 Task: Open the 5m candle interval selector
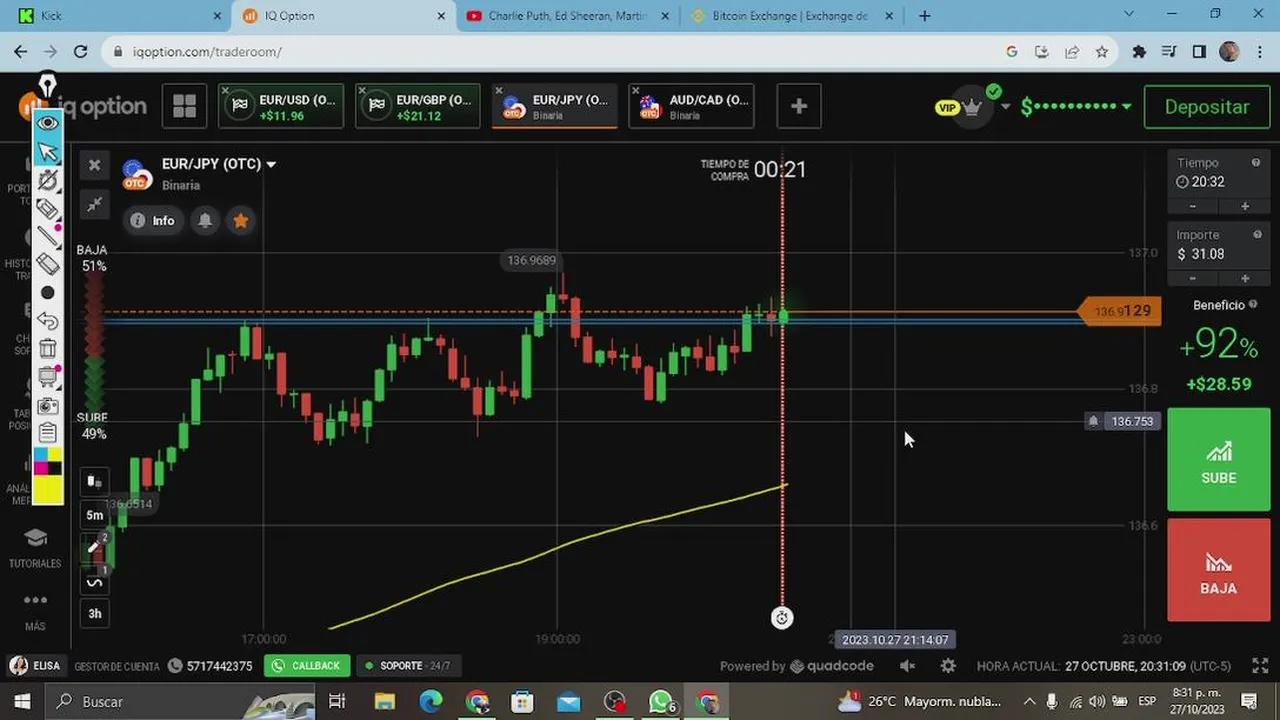click(94, 515)
